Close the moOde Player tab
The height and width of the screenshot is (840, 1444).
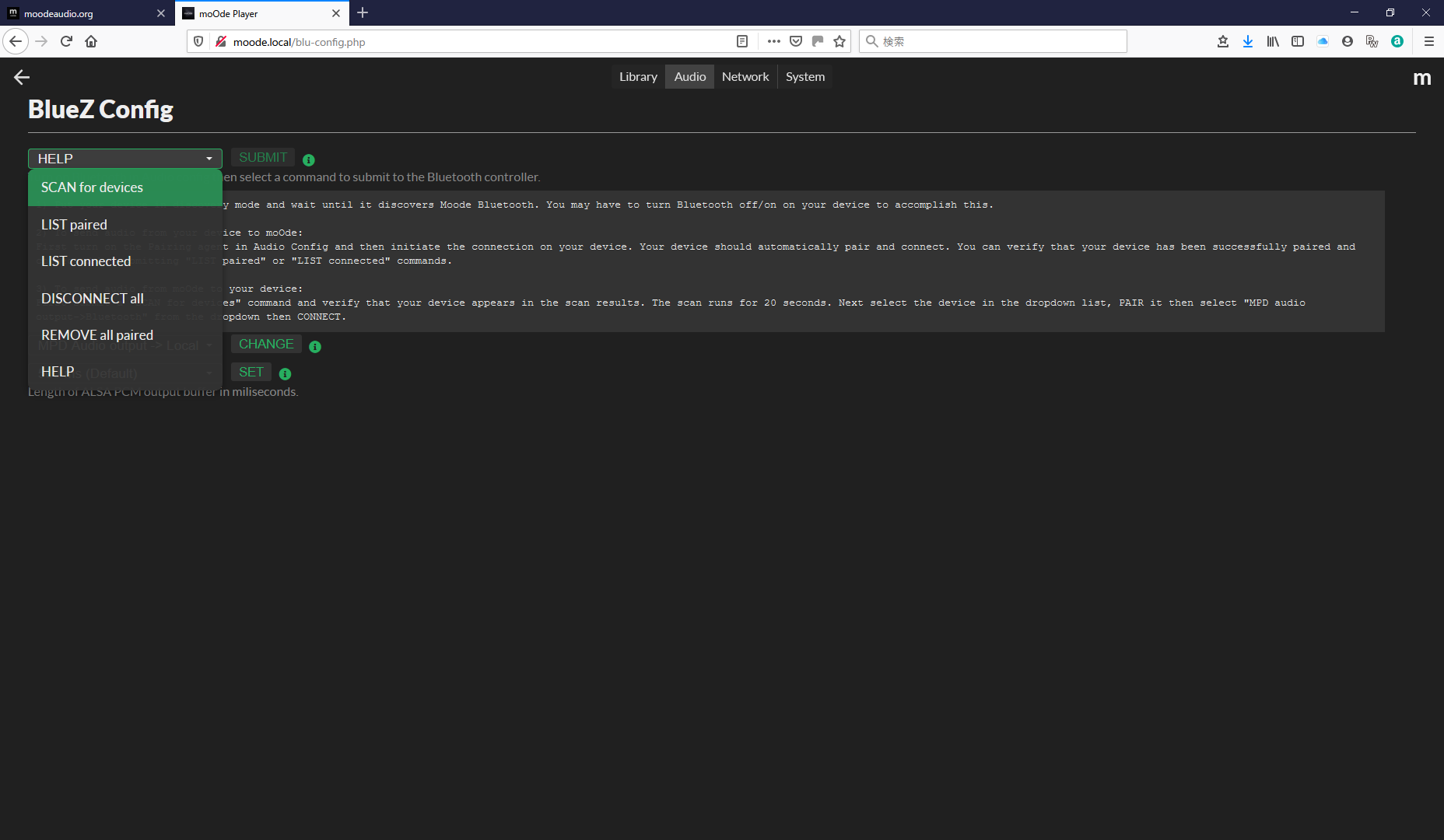pyautogui.click(x=336, y=13)
